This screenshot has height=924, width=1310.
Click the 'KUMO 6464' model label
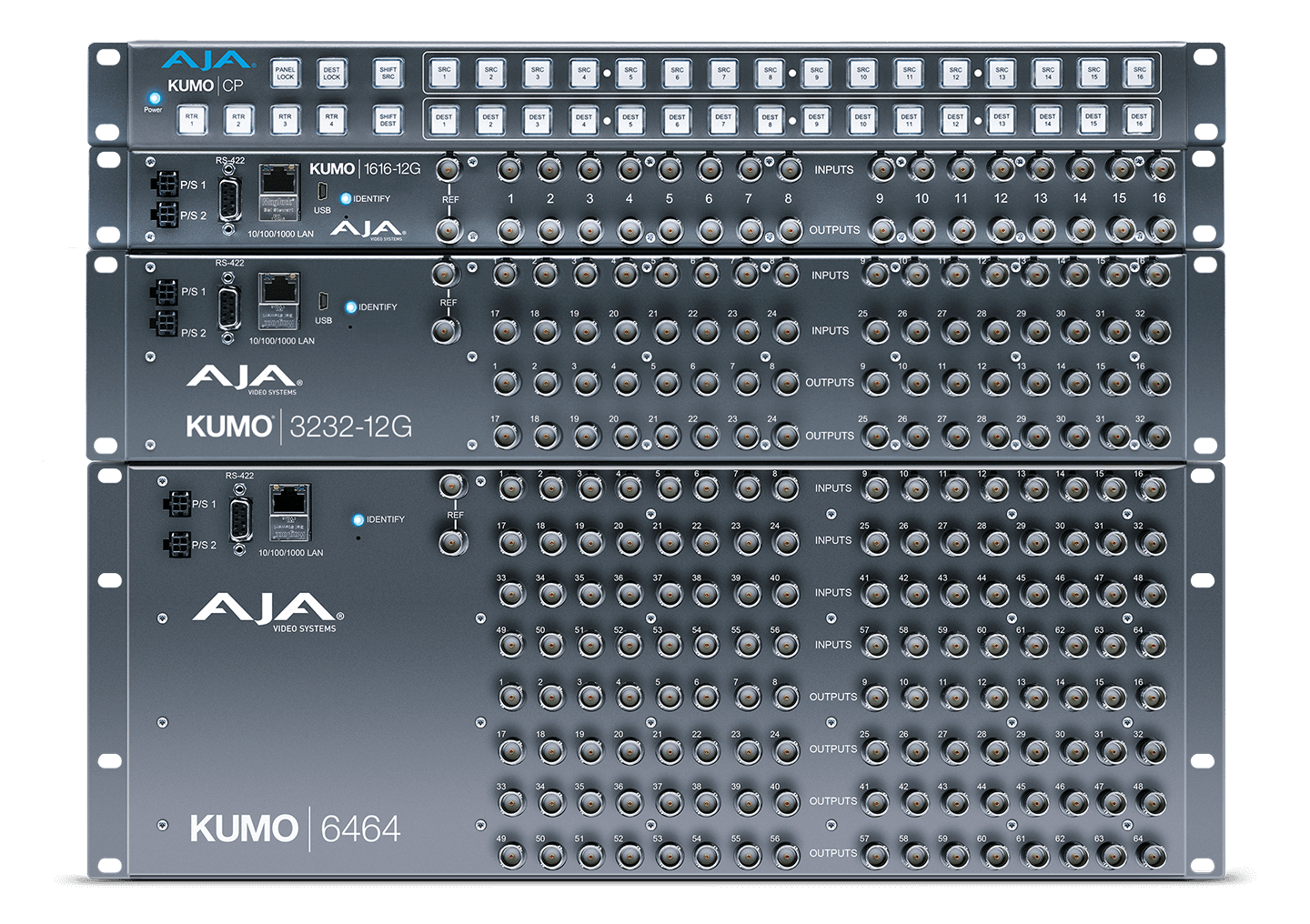(x=296, y=829)
